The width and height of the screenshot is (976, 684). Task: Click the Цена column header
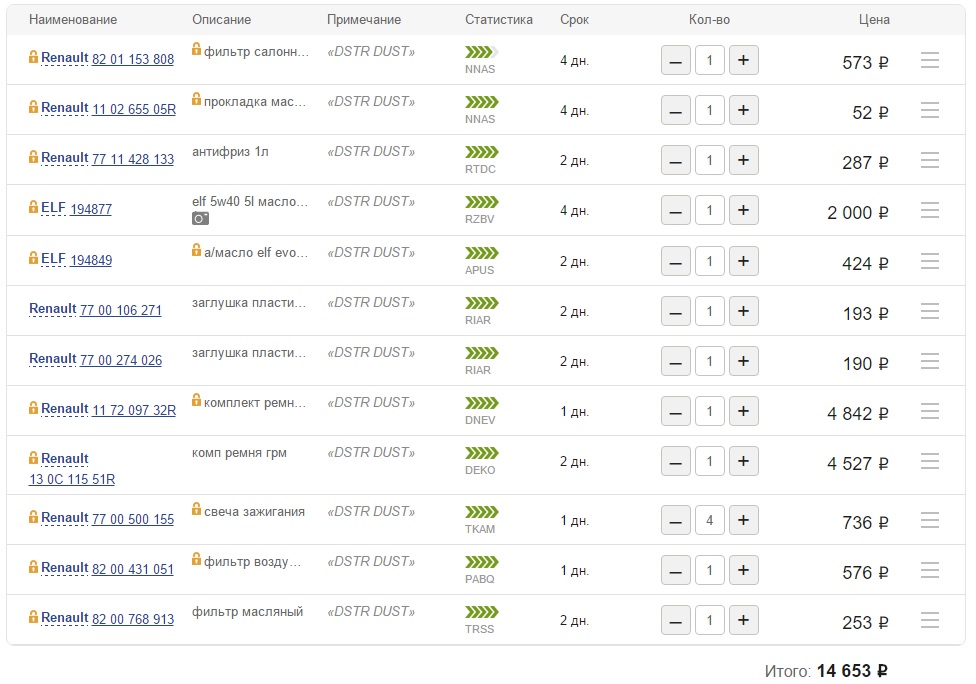[x=874, y=20]
